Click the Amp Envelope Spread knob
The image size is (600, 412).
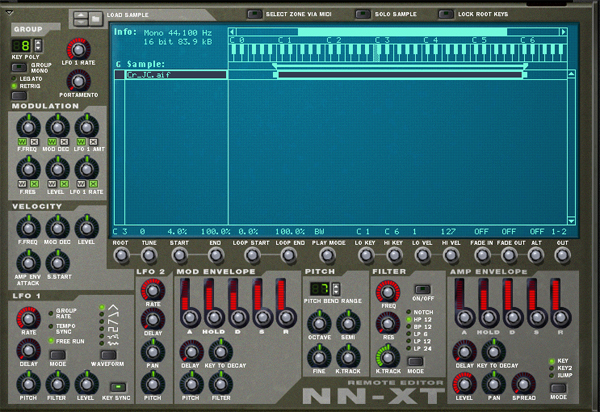[523, 384]
